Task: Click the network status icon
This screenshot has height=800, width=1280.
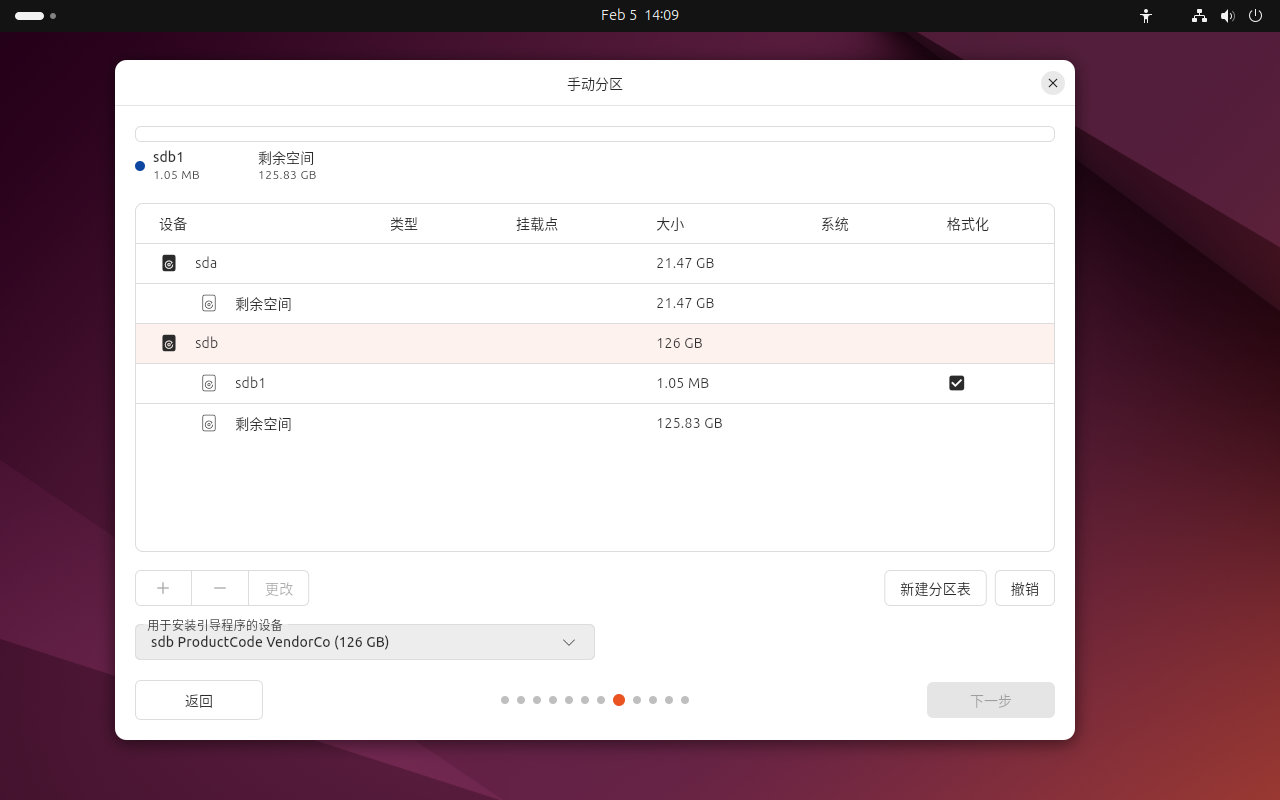Action: tap(1200, 16)
